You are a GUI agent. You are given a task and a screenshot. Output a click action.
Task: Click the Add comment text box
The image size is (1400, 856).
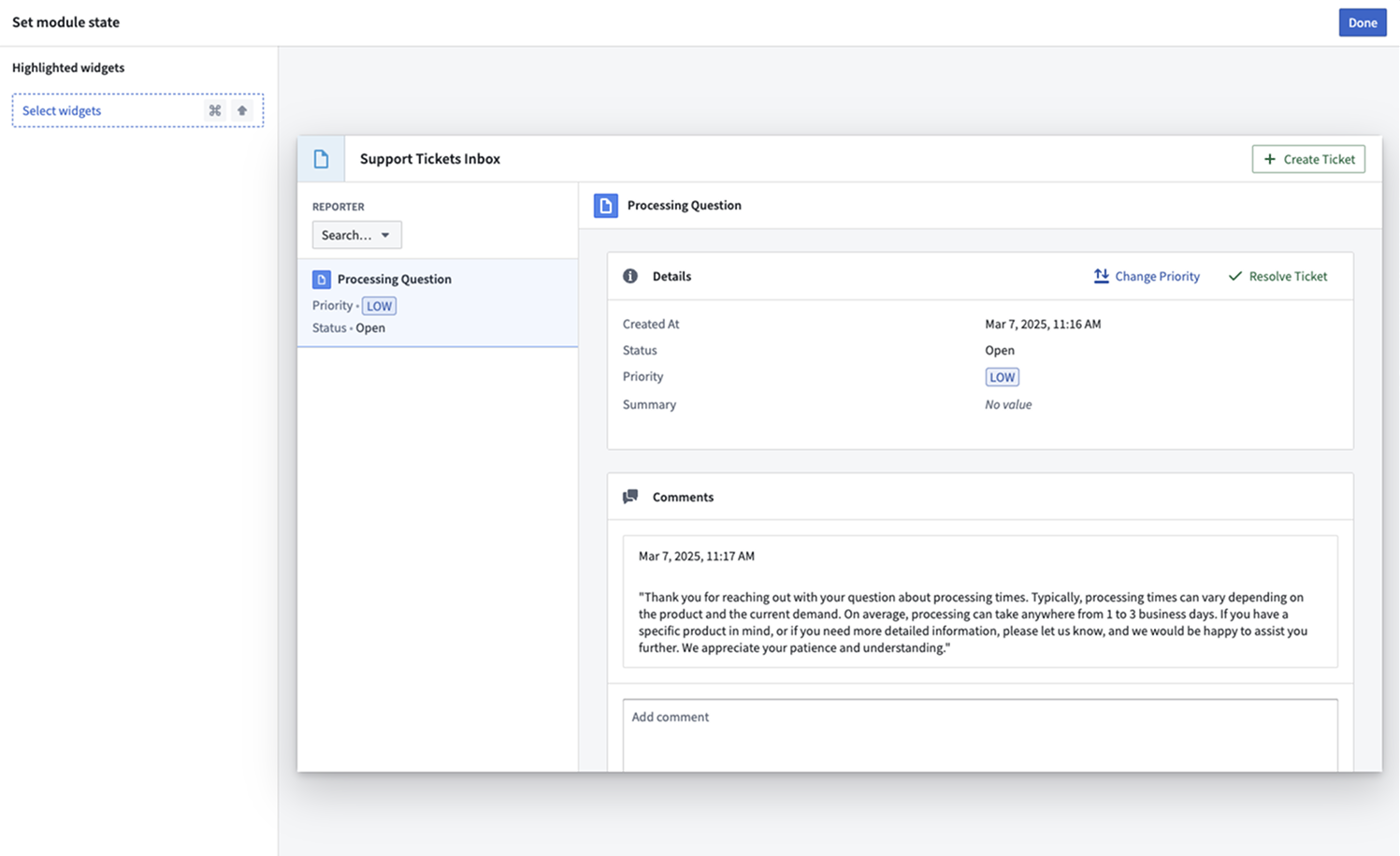(x=980, y=735)
